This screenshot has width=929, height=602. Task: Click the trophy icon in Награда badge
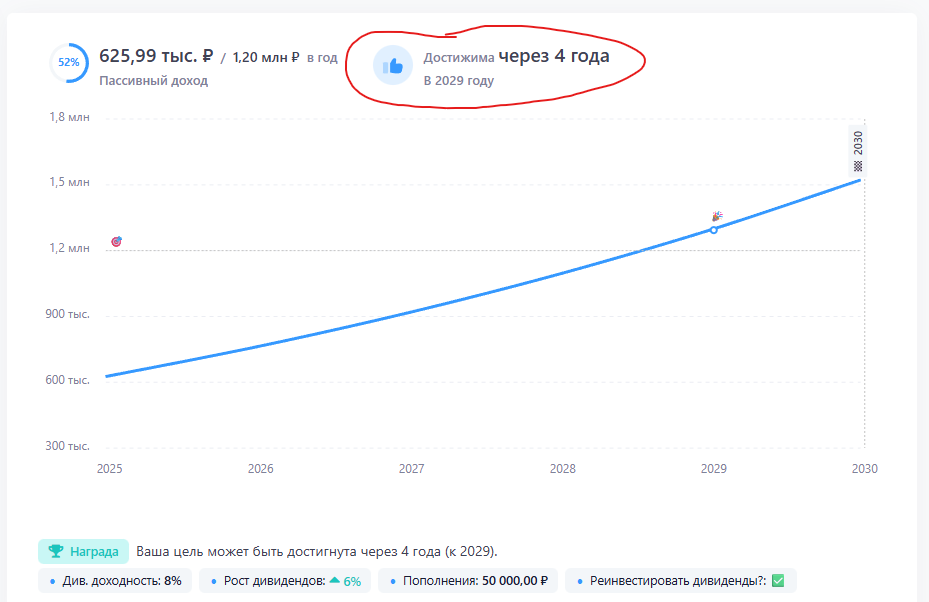[x=56, y=551]
